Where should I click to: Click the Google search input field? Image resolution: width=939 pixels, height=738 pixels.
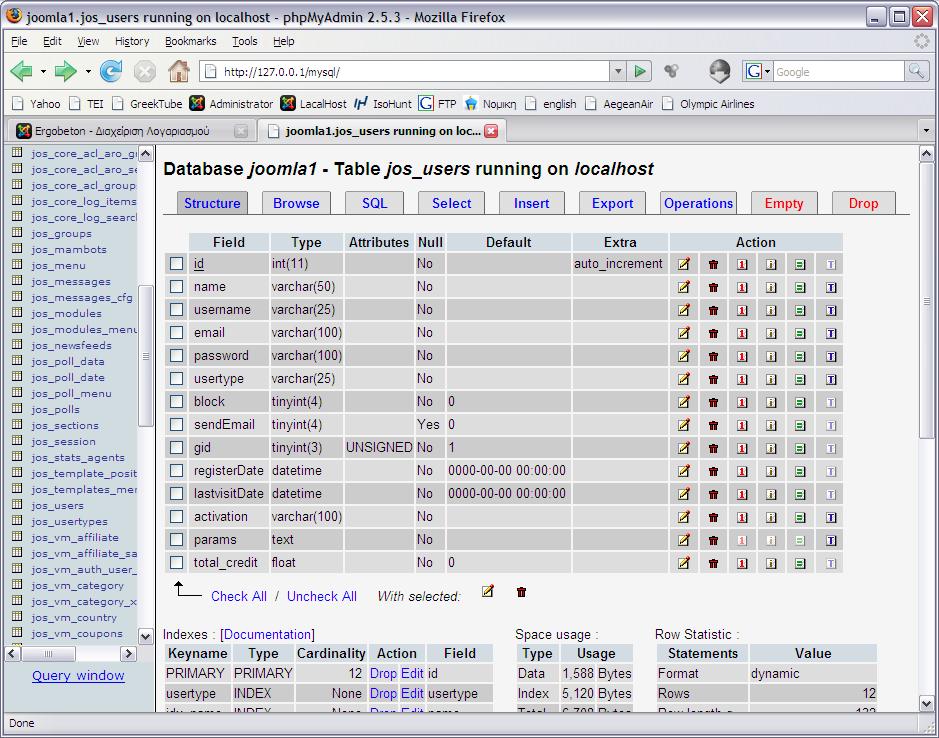tap(838, 72)
